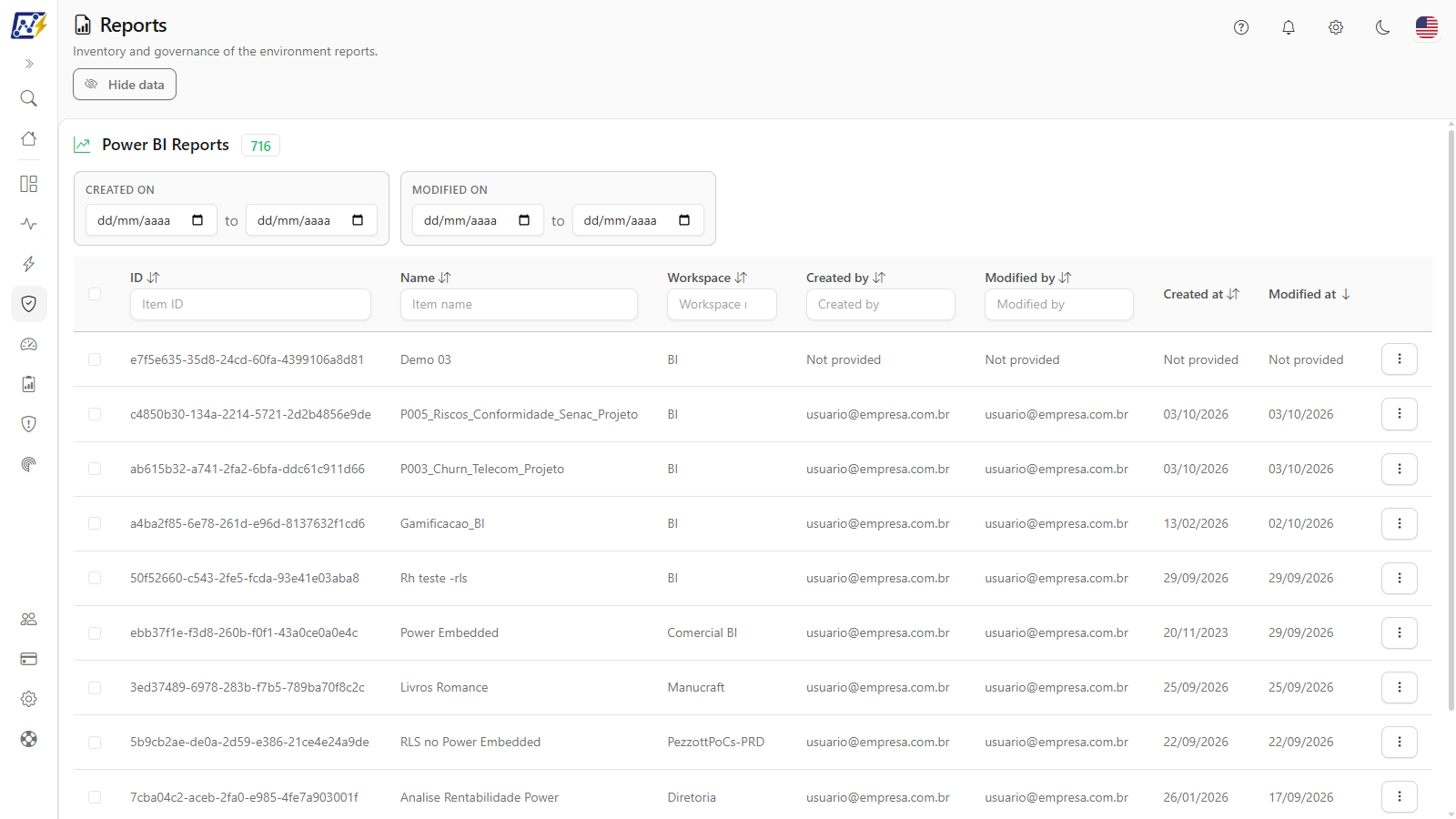Open the dashboard layout icon in sidebar

point(29,184)
